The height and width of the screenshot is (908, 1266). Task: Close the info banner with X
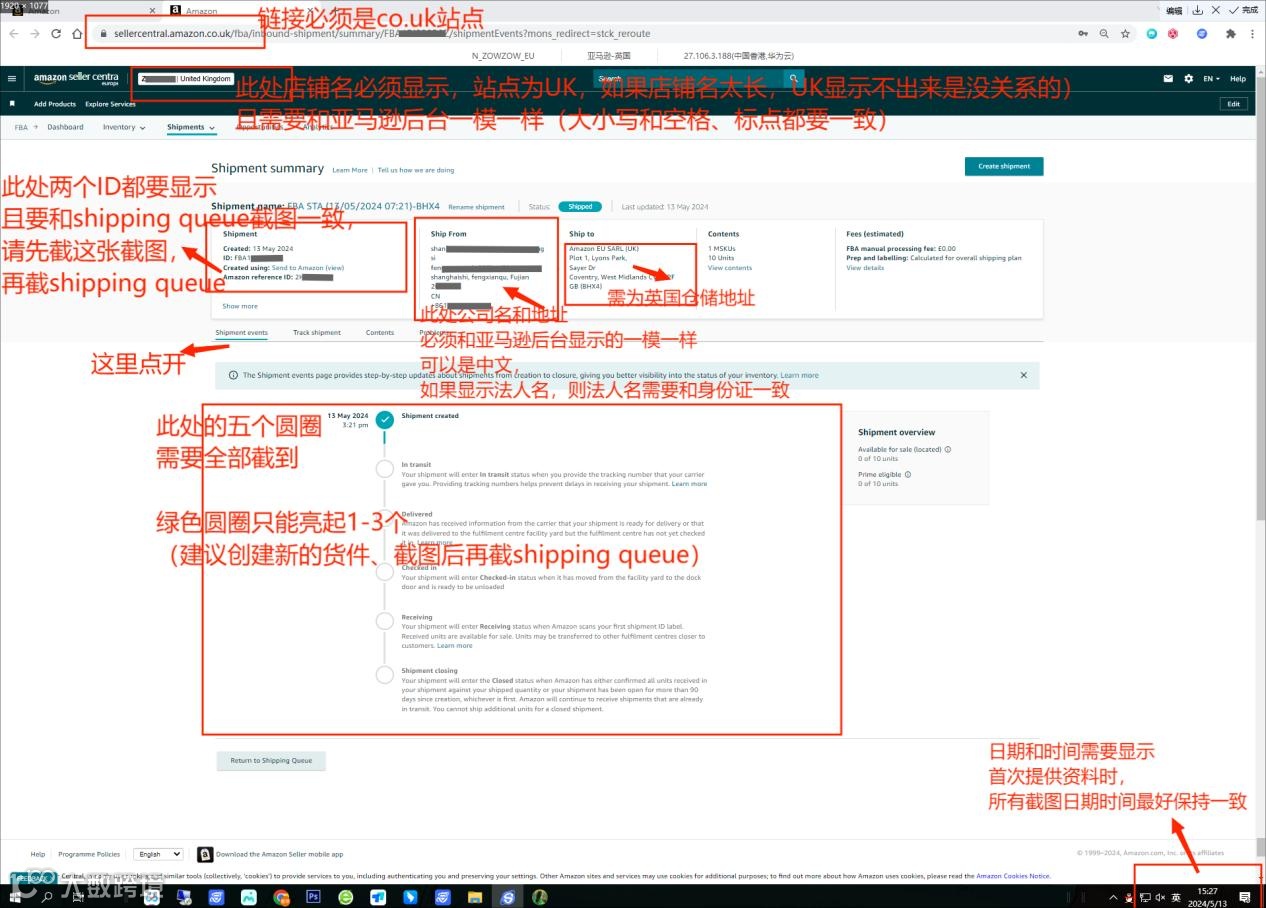[1023, 375]
